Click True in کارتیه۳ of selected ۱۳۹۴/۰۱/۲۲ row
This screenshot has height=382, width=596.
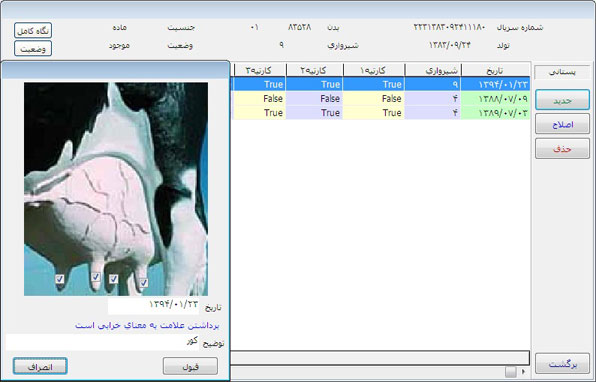pyautogui.click(x=274, y=84)
